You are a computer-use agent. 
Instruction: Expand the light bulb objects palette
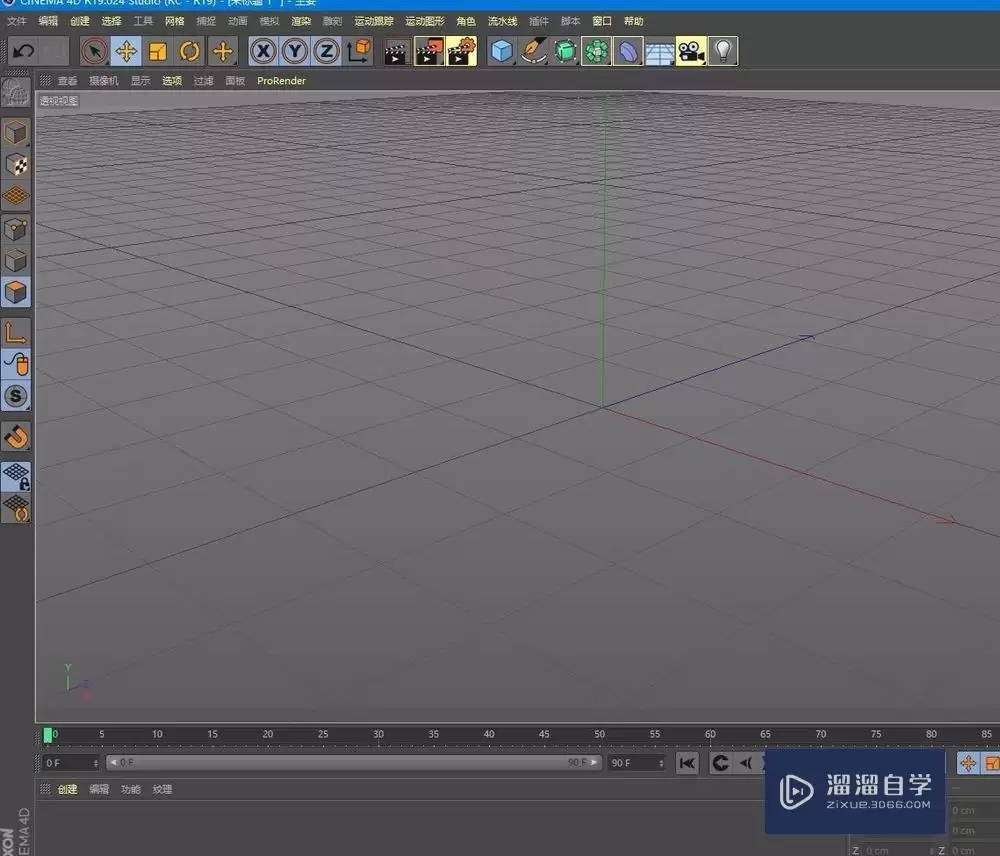[723, 52]
